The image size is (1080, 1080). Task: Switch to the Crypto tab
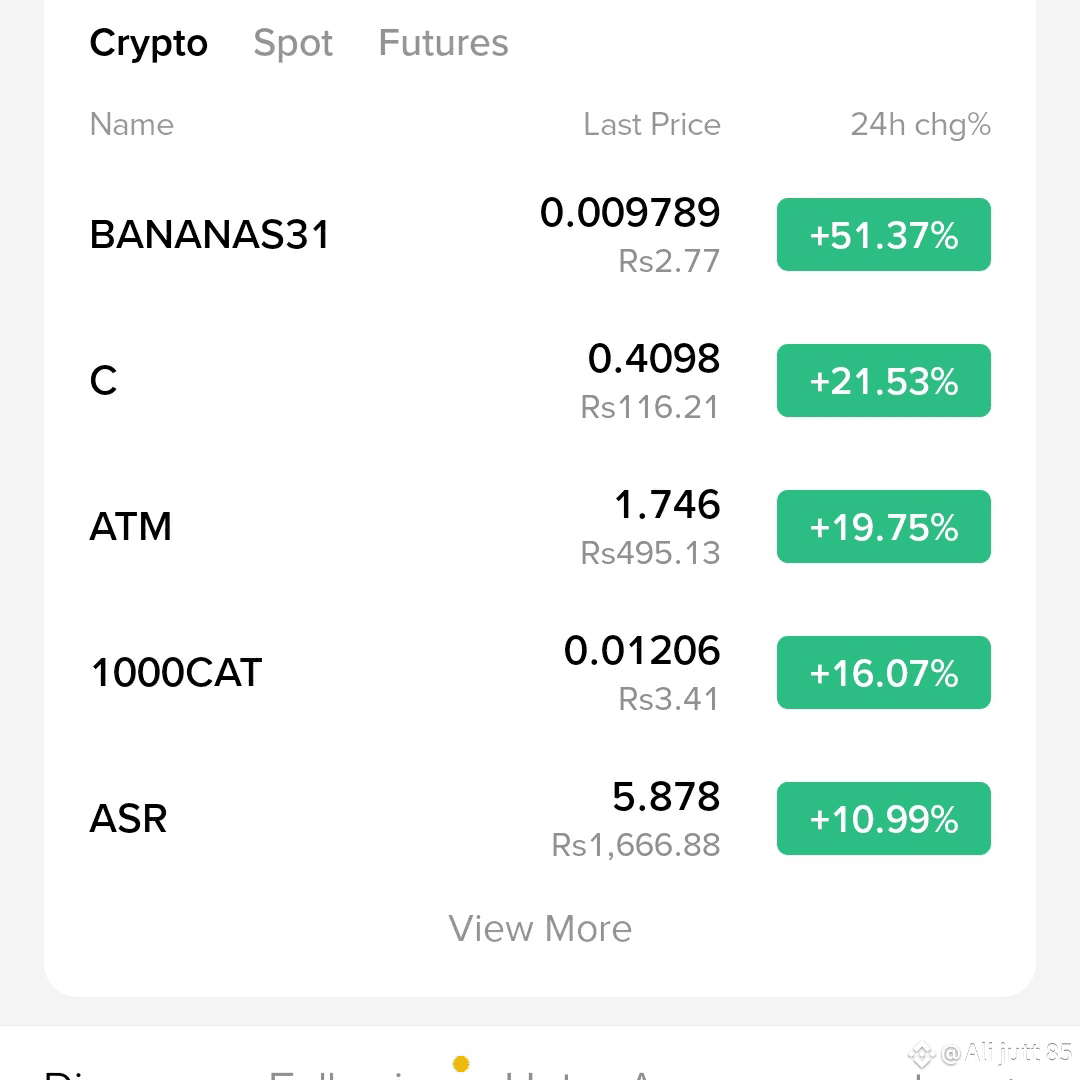(148, 44)
